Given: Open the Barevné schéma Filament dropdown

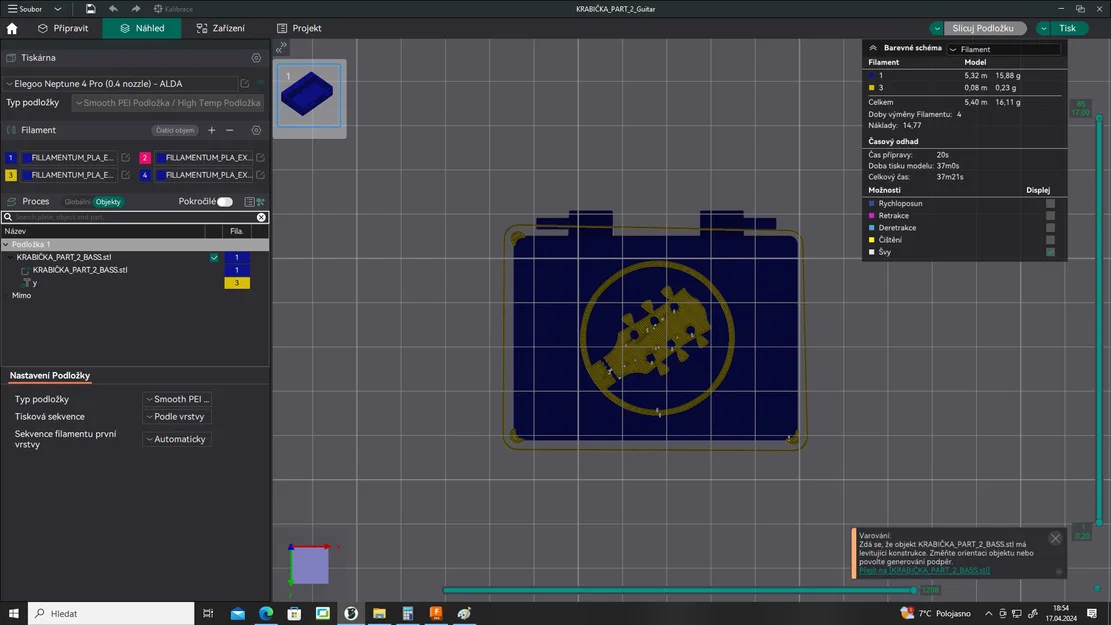Looking at the screenshot, I should tap(1004, 50).
